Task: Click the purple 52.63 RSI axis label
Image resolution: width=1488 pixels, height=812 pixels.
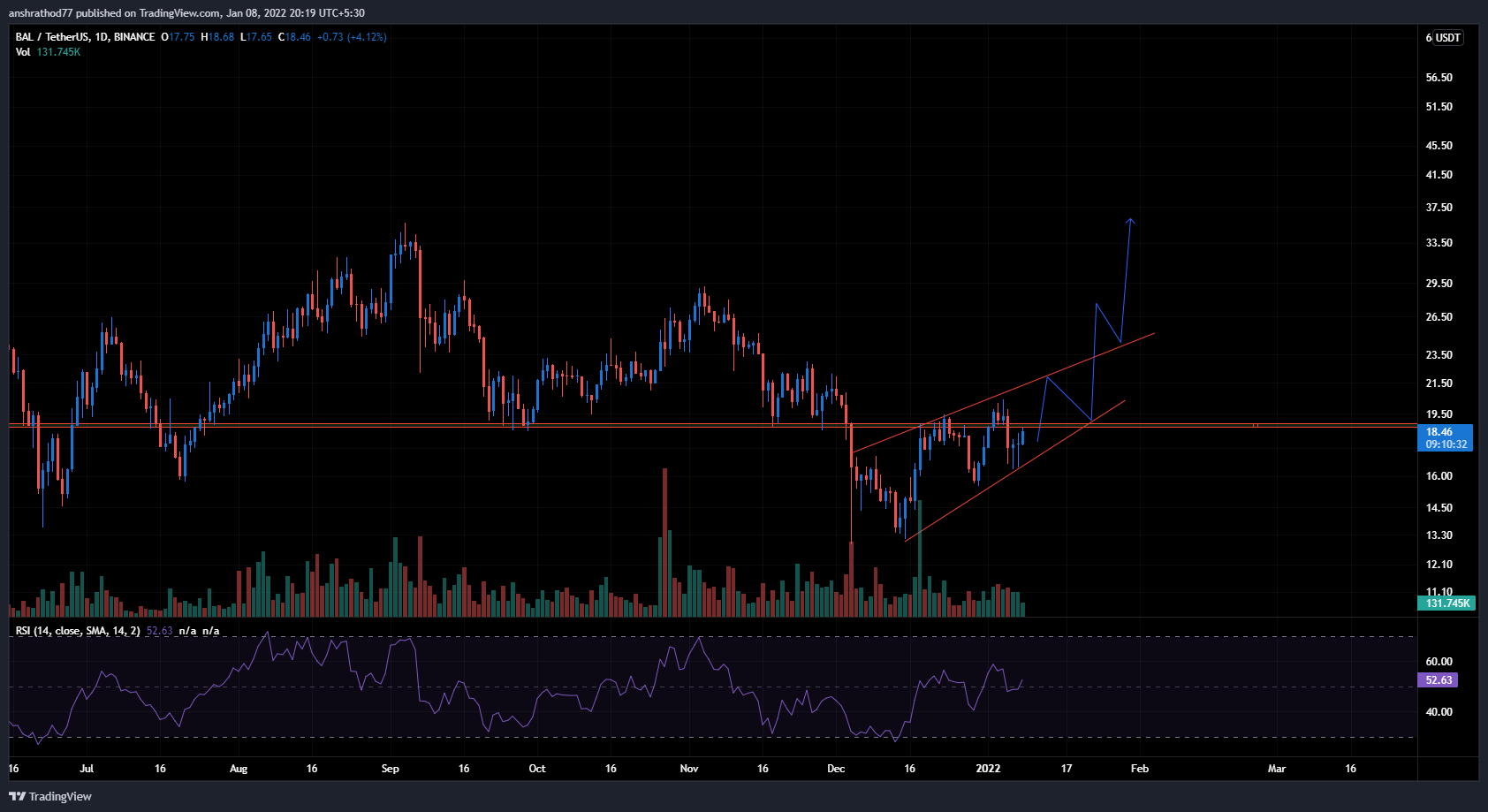Action: pyautogui.click(x=1439, y=680)
